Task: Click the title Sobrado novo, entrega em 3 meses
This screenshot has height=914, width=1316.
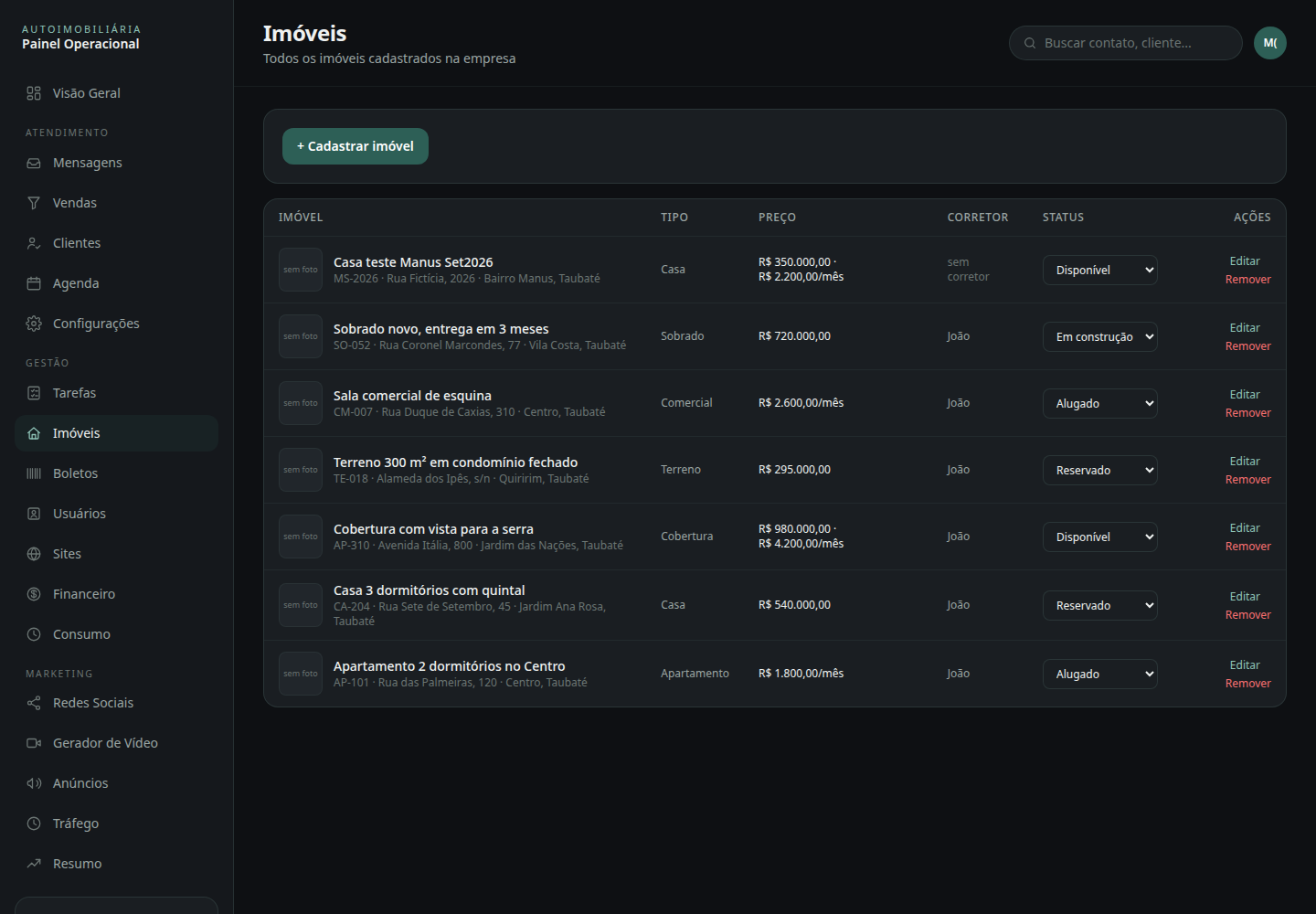Action: [440, 329]
